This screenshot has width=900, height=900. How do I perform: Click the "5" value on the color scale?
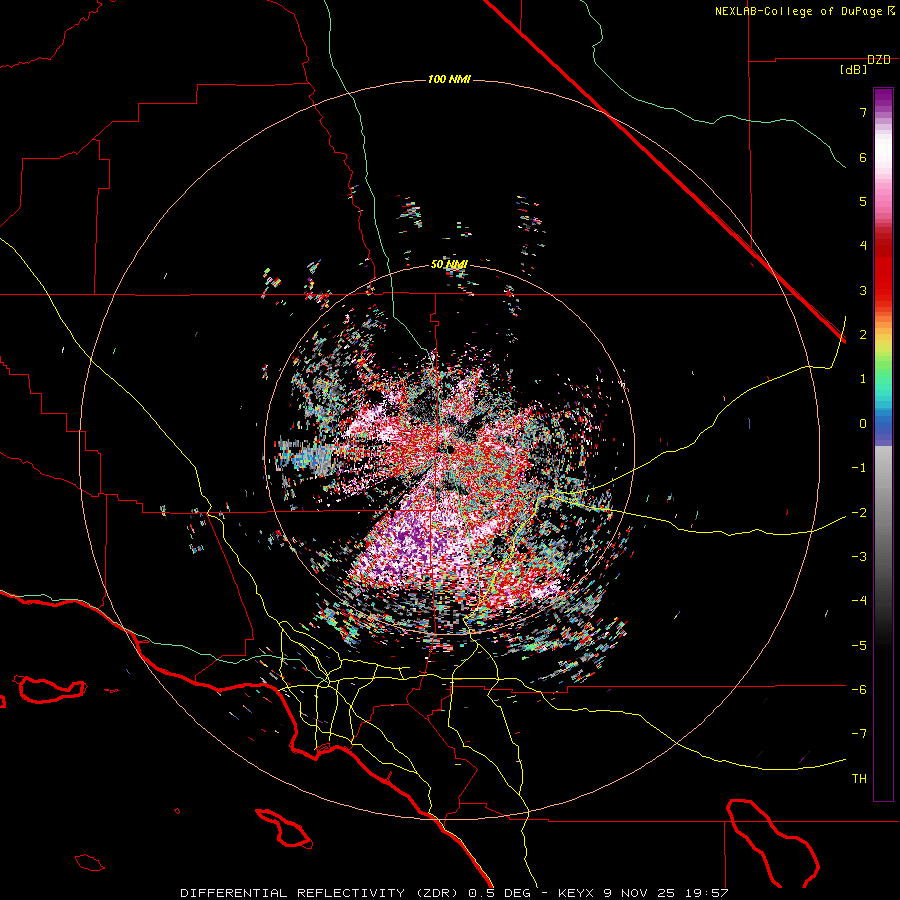863,201
